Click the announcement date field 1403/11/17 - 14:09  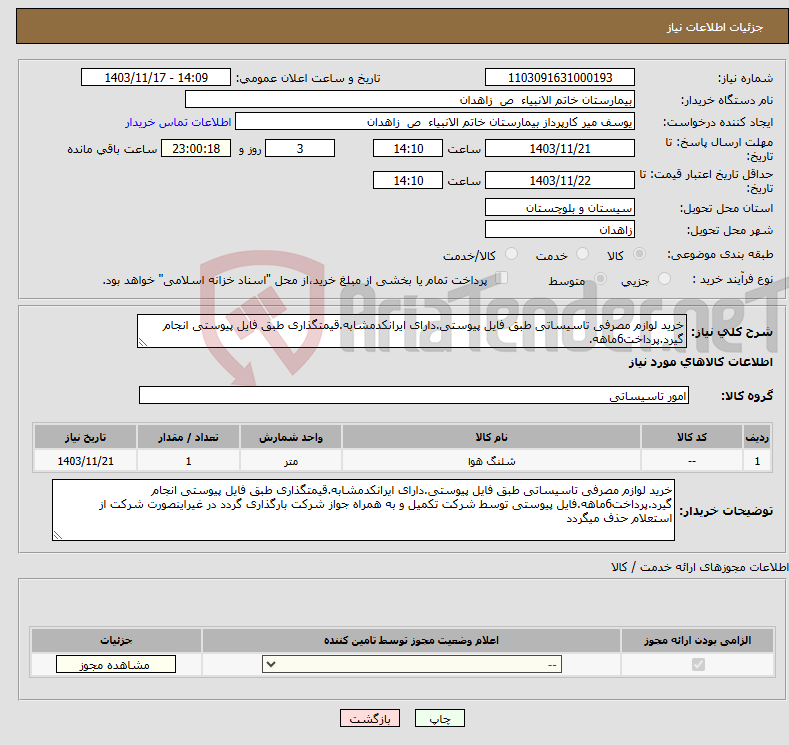click(x=156, y=77)
